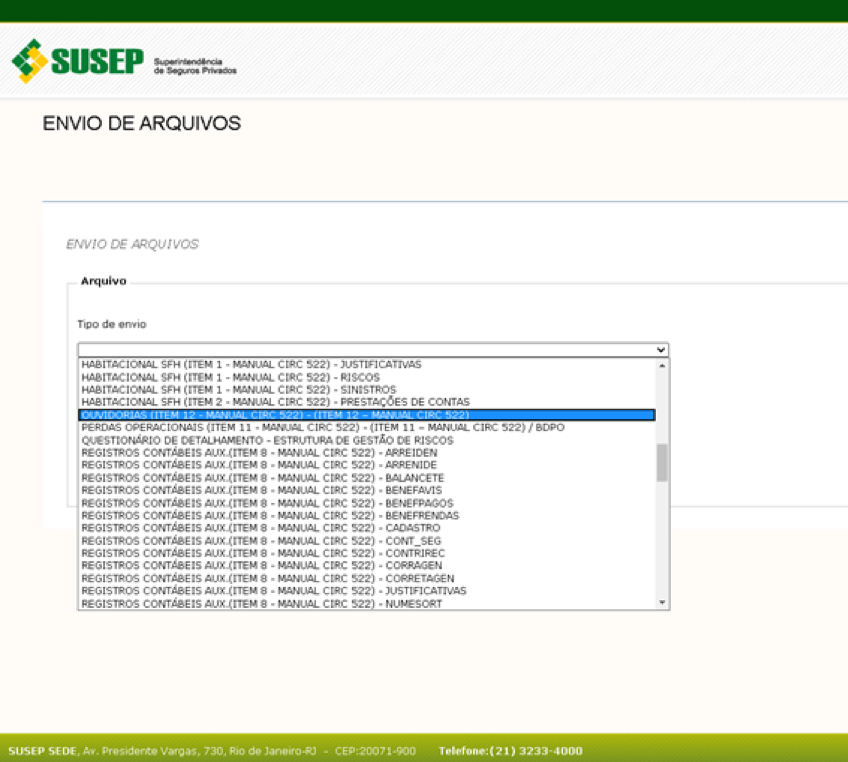Click the SUSEP diamond logo icon
The height and width of the screenshot is (762, 848).
point(30,61)
